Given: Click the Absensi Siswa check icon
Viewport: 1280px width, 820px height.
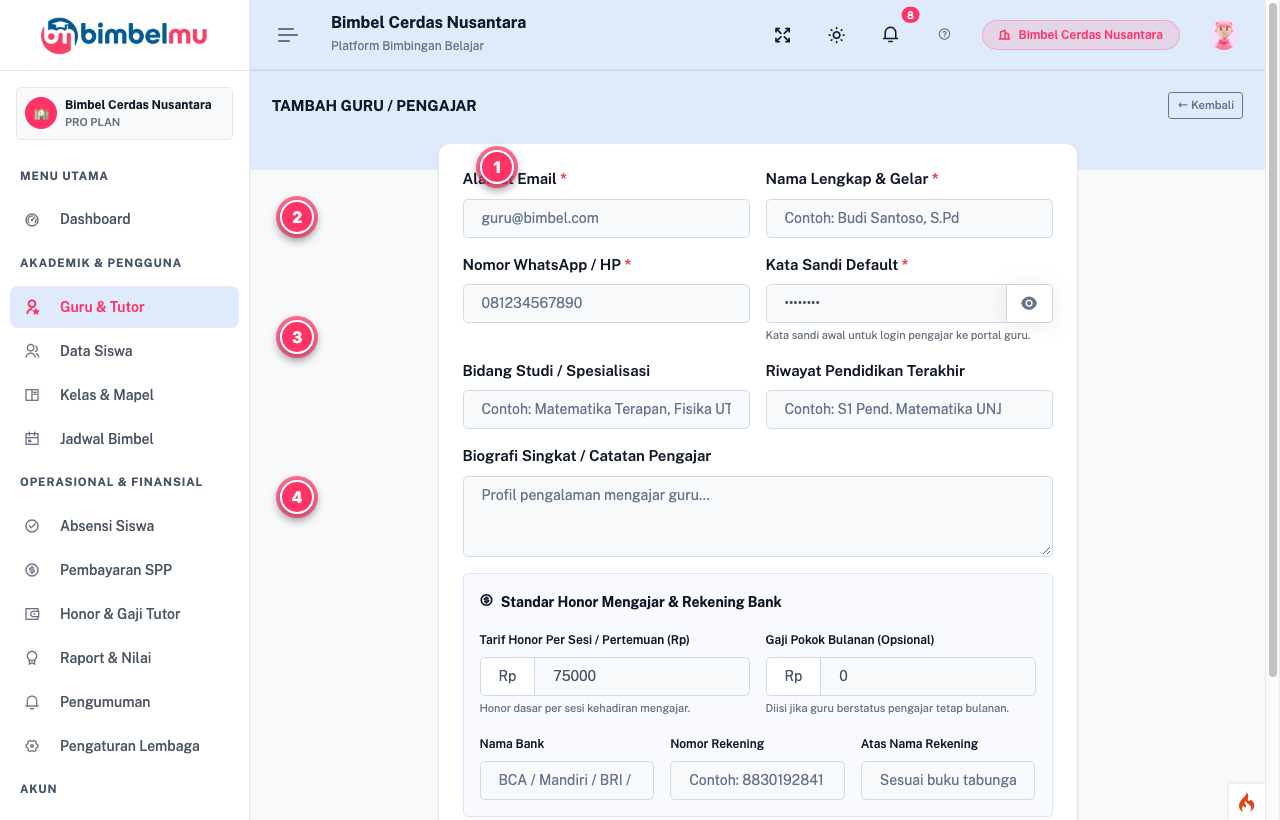Looking at the screenshot, I should pyautogui.click(x=32, y=526).
